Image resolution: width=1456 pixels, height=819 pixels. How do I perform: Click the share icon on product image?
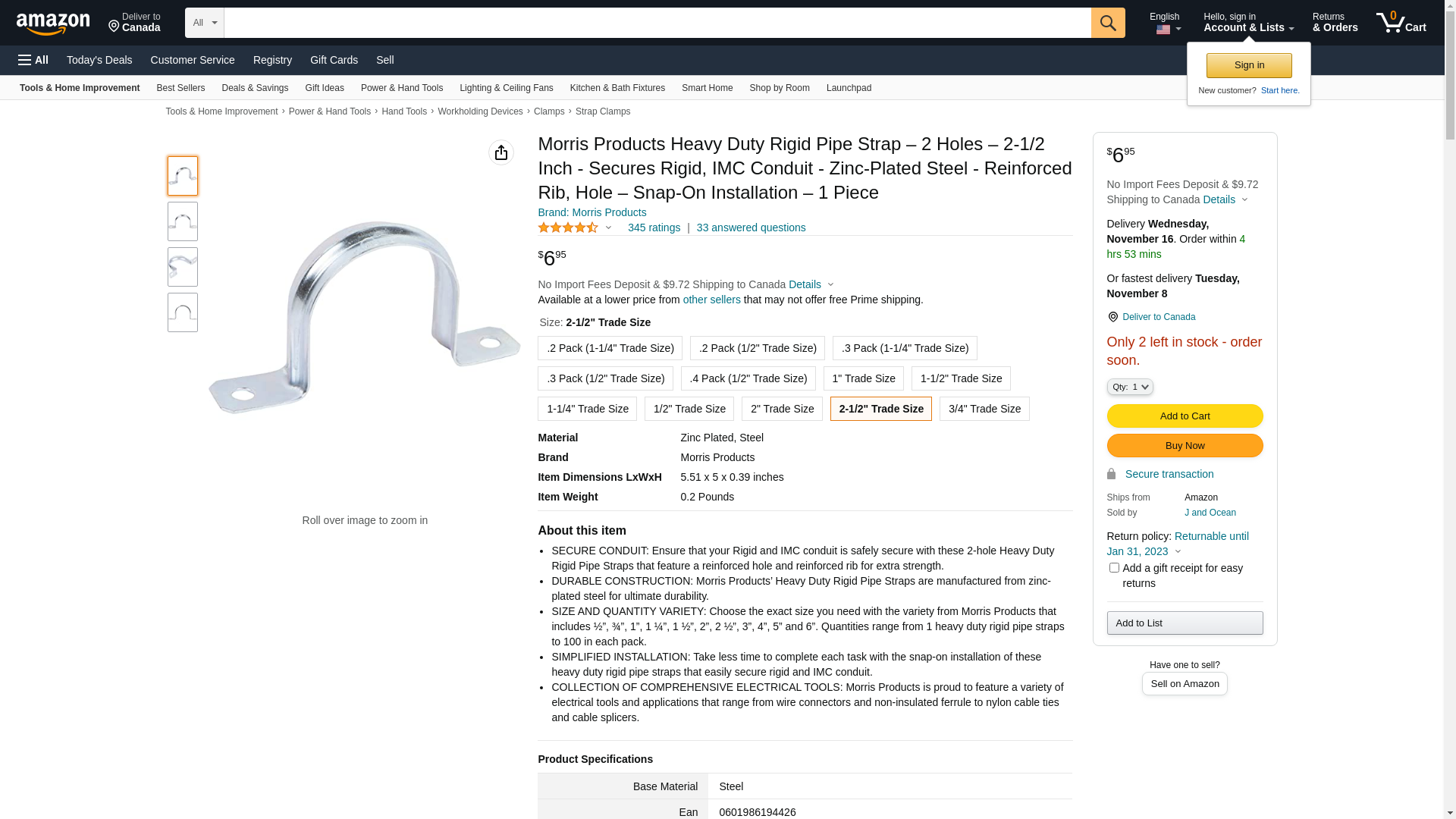pyautogui.click(x=501, y=152)
